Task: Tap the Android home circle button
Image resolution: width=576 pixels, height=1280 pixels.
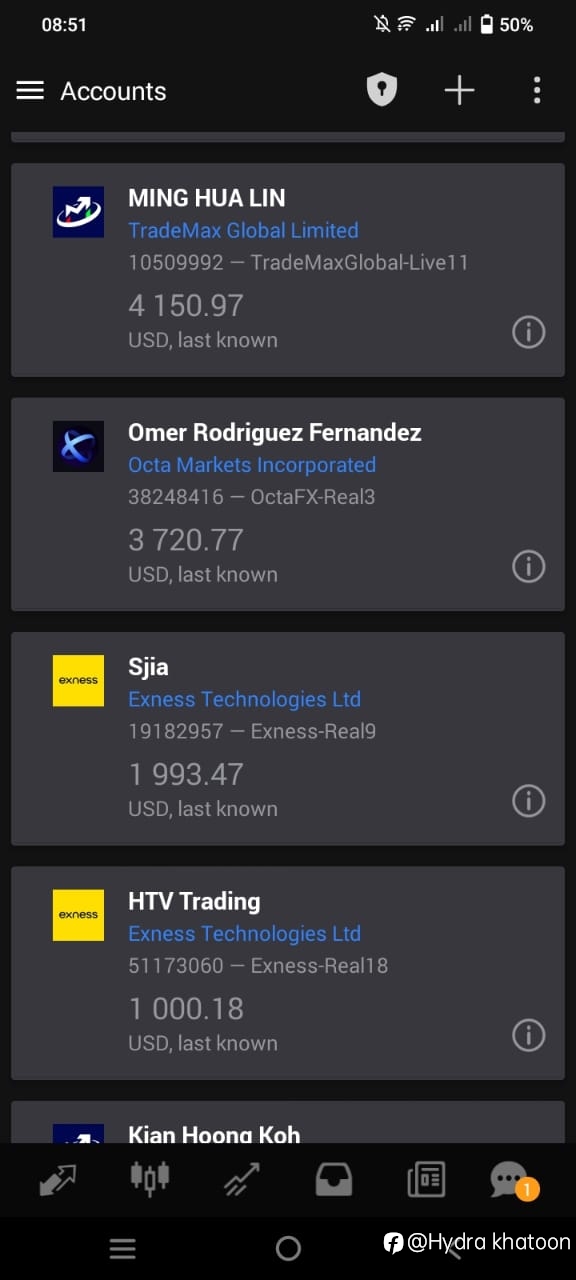Action: (288, 1248)
